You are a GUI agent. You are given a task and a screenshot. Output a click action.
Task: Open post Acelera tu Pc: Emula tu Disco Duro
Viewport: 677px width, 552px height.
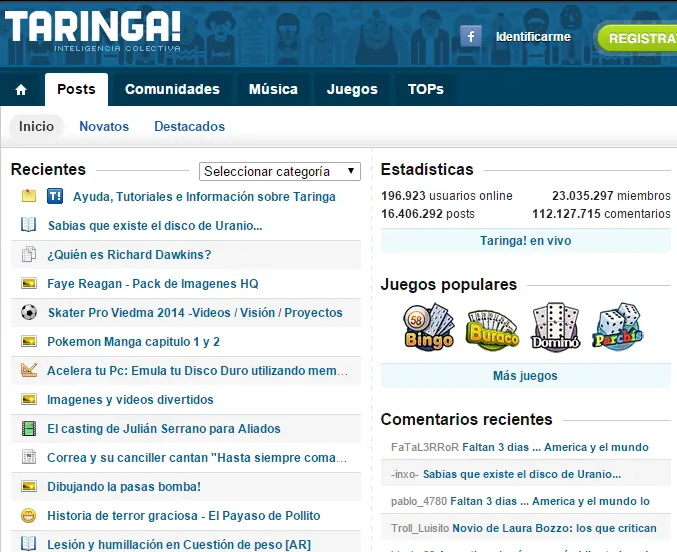click(197, 371)
